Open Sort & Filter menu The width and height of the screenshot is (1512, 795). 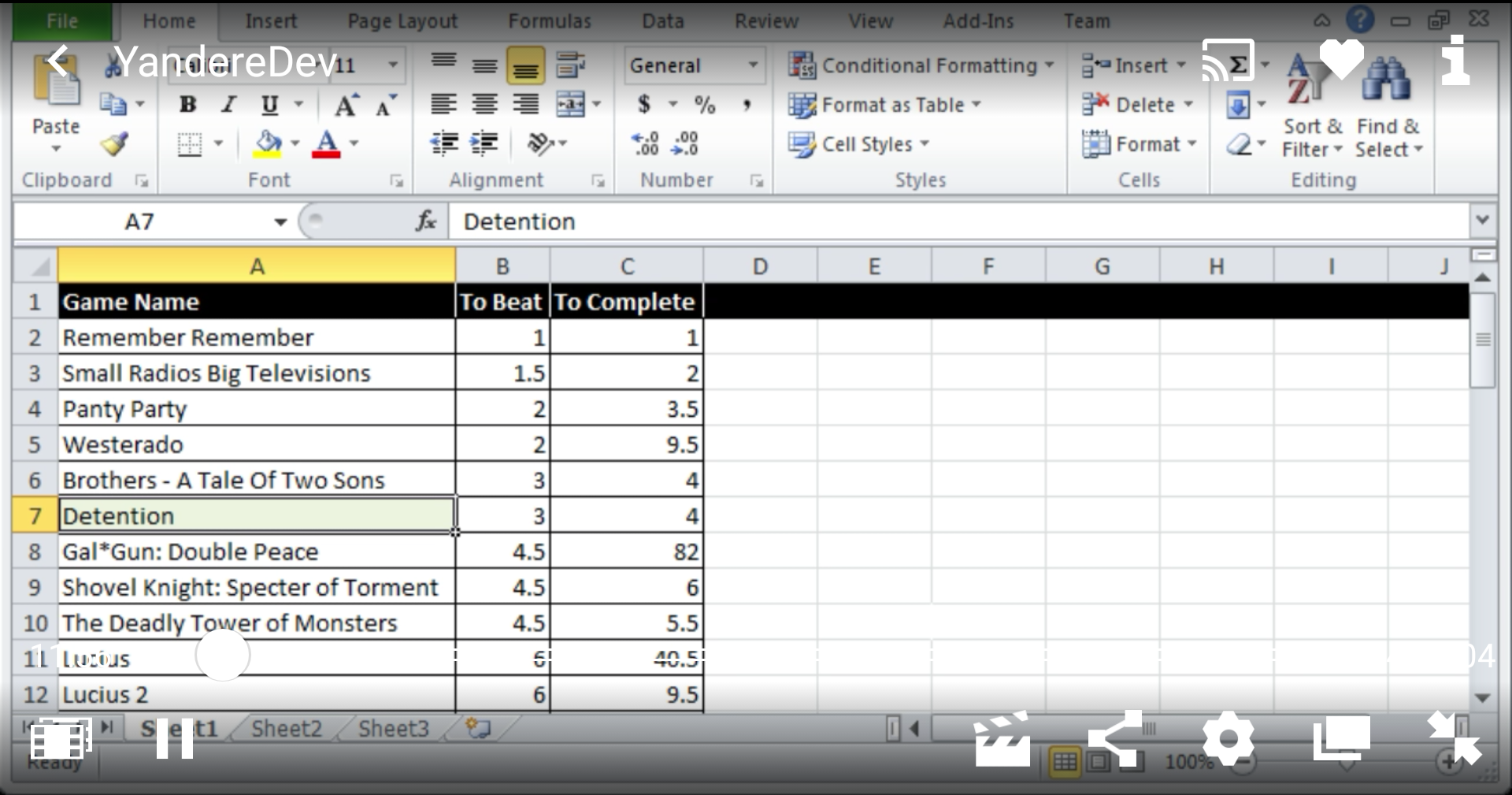click(x=1312, y=106)
